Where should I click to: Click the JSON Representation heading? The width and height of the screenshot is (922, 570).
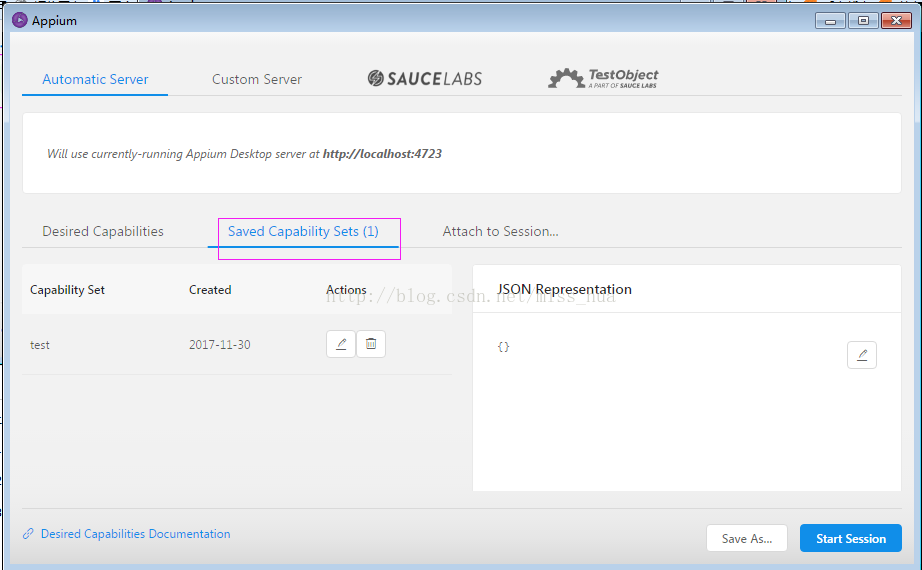(564, 289)
